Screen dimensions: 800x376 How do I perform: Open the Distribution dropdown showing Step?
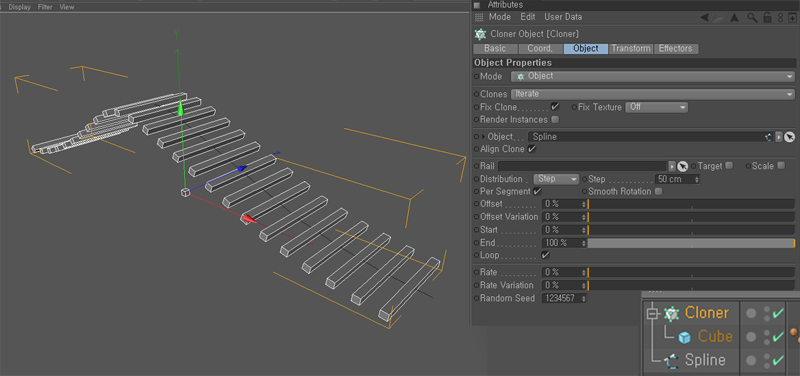point(556,180)
